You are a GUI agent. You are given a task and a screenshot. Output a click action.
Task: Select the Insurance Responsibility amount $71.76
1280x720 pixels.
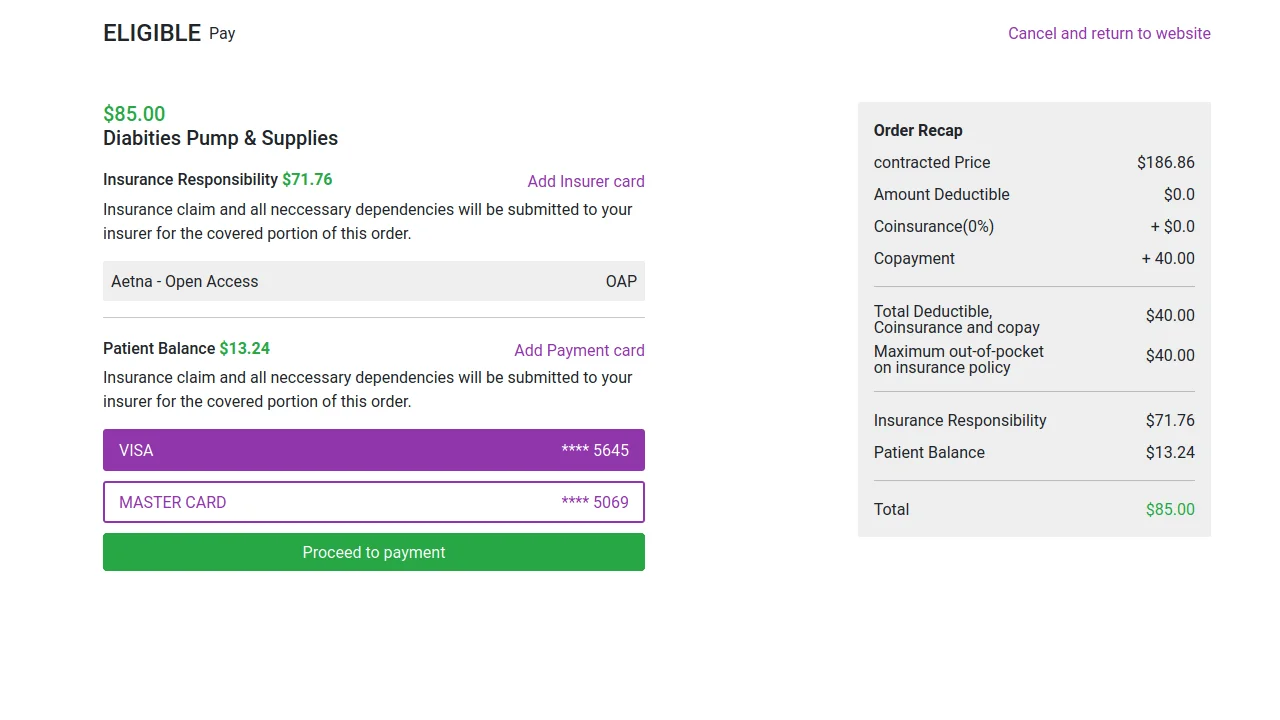click(1170, 420)
